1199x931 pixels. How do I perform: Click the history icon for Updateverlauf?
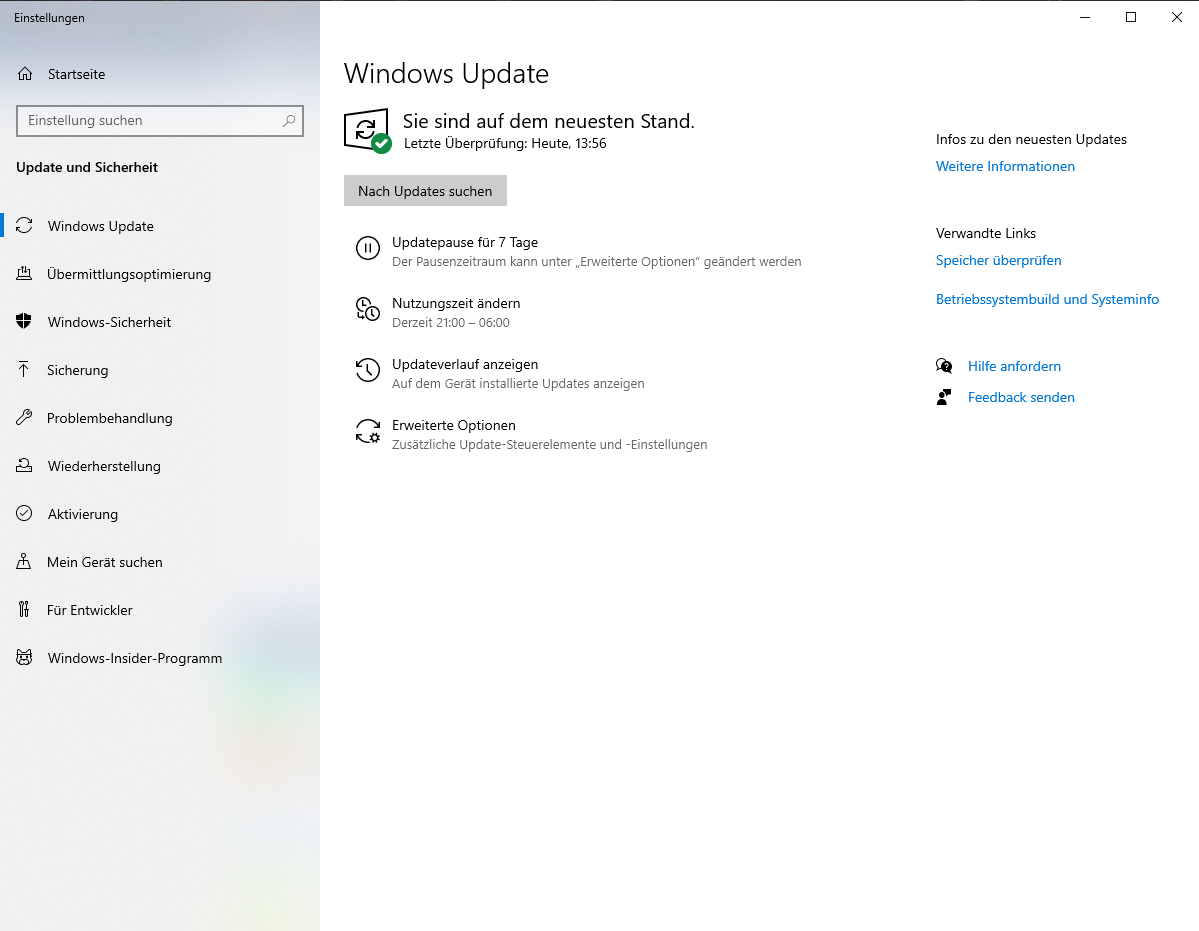pos(368,370)
